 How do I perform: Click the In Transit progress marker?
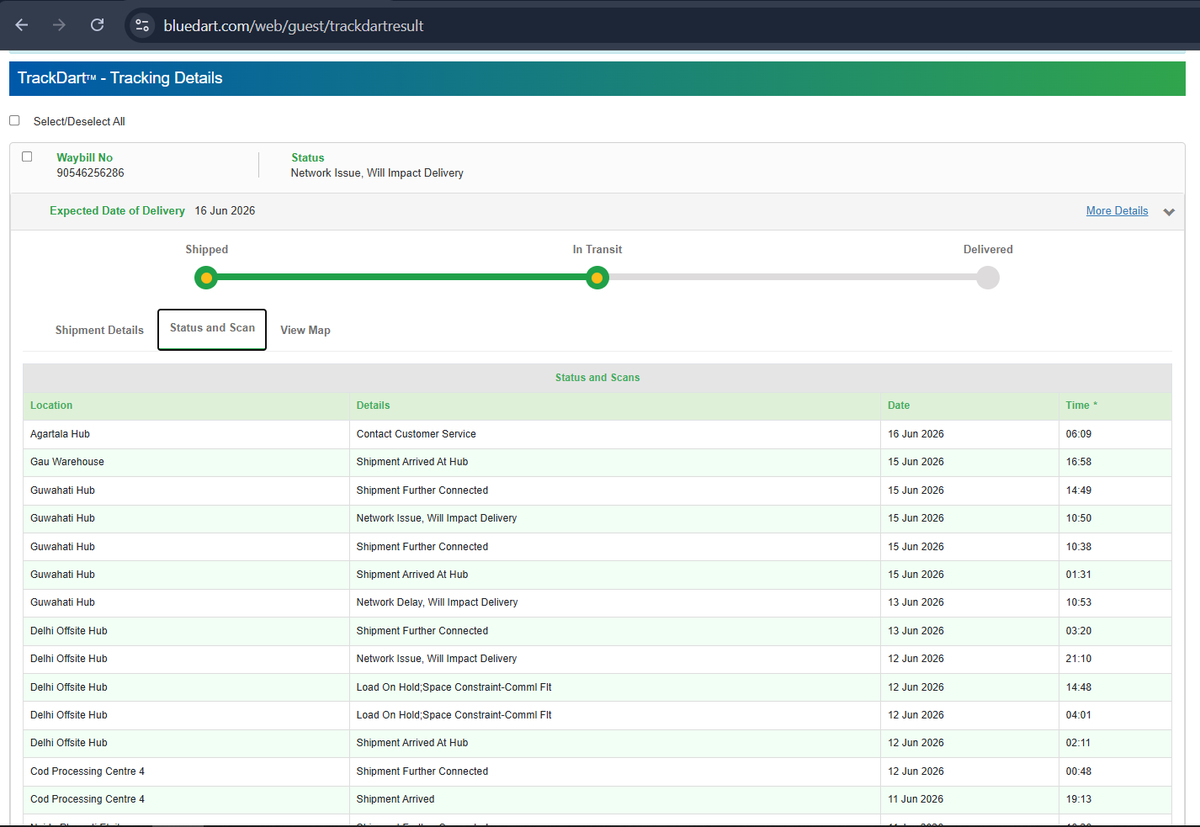(597, 278)
